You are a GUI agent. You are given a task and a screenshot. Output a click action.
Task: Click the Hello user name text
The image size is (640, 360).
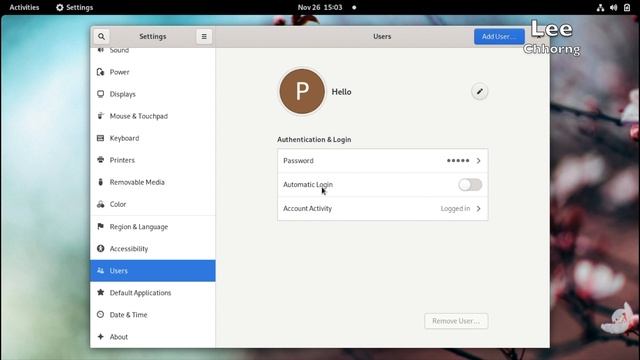(341, 92)
